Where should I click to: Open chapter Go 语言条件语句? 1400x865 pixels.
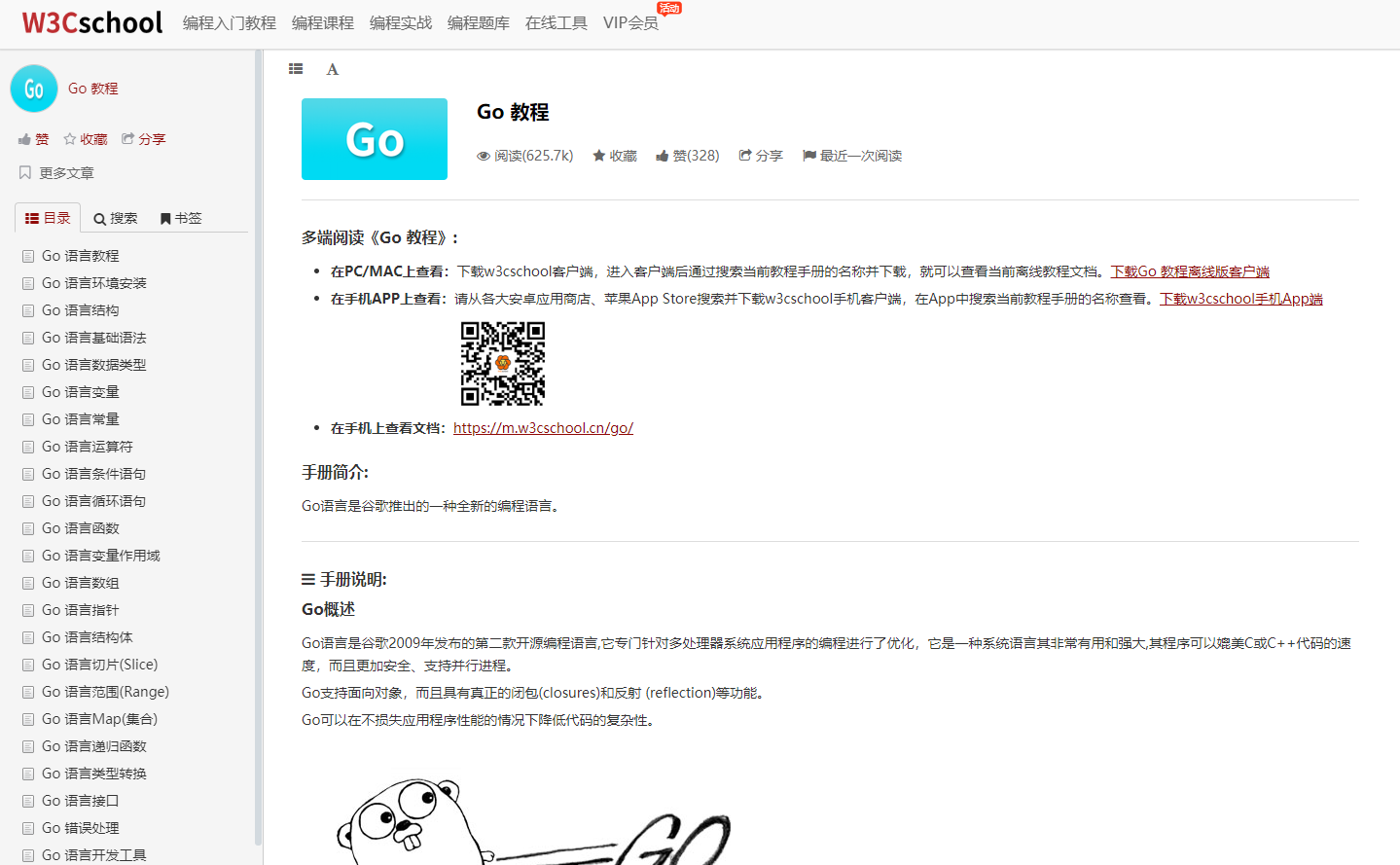(94, 474)
